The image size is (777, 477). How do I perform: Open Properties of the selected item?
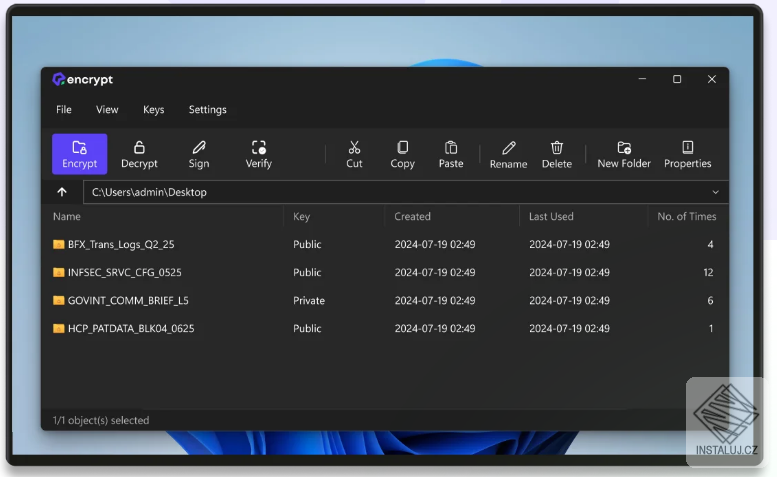(x=687, y=154)
